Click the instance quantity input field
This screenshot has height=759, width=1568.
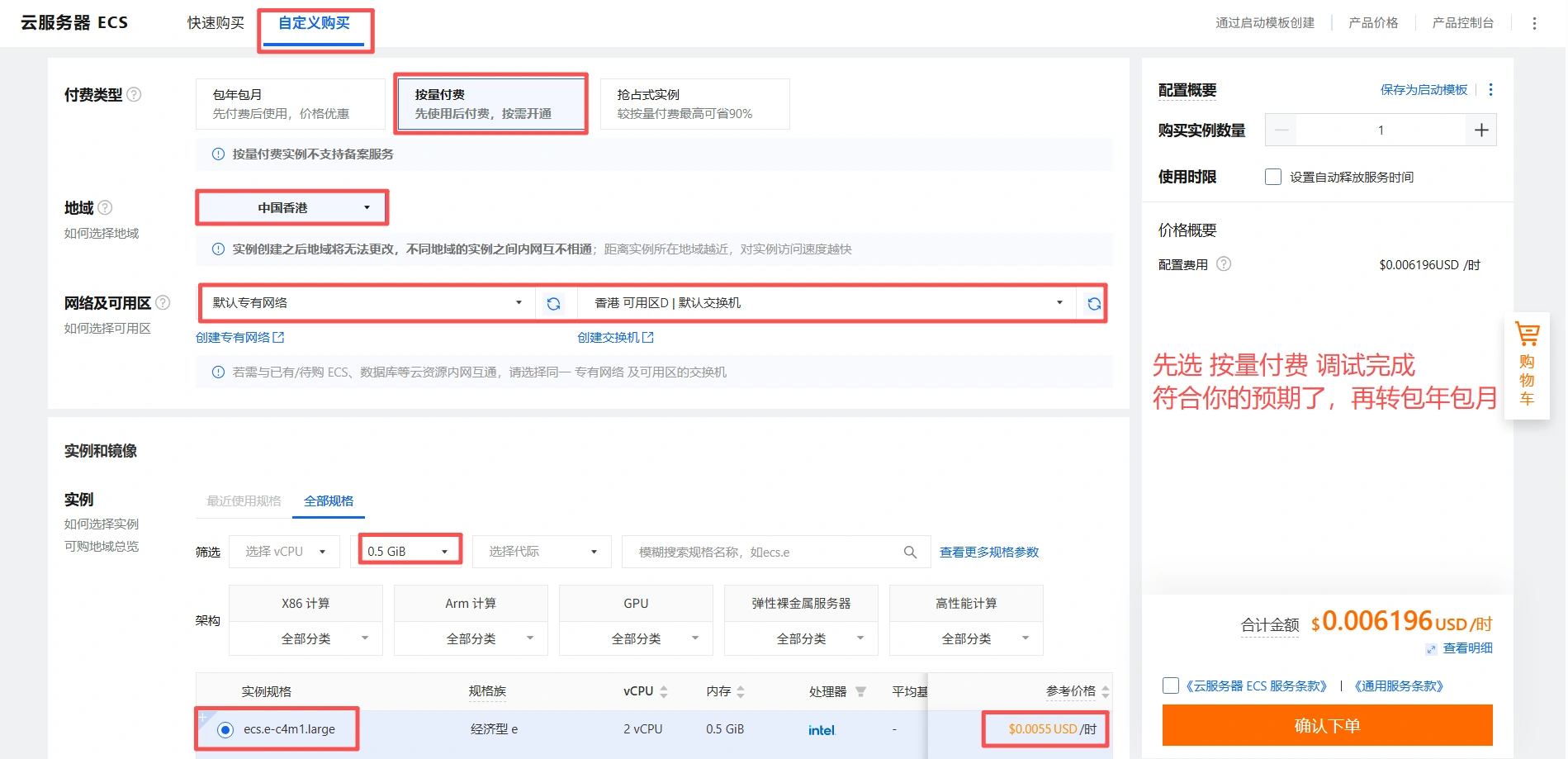(x=1381, y=130)
